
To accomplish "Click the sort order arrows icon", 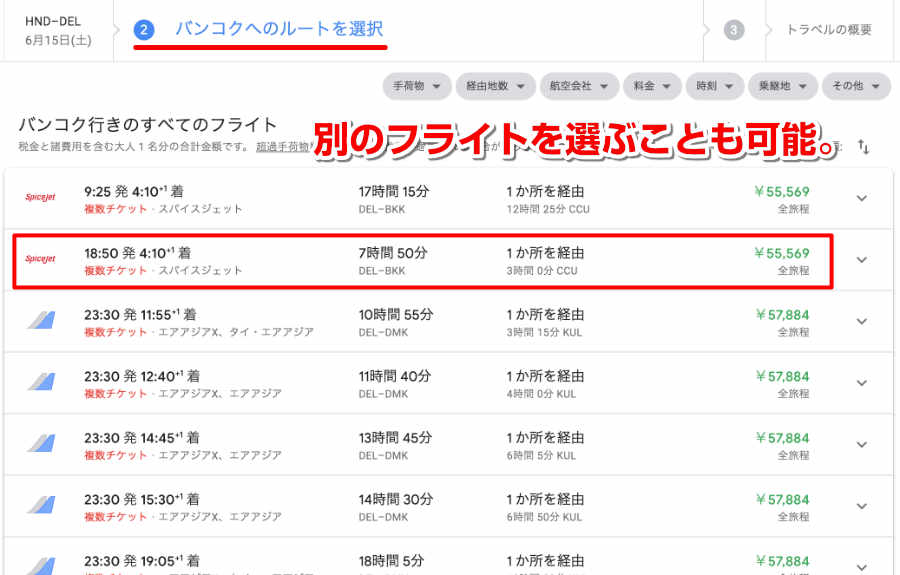I will [x=863, y=147].
